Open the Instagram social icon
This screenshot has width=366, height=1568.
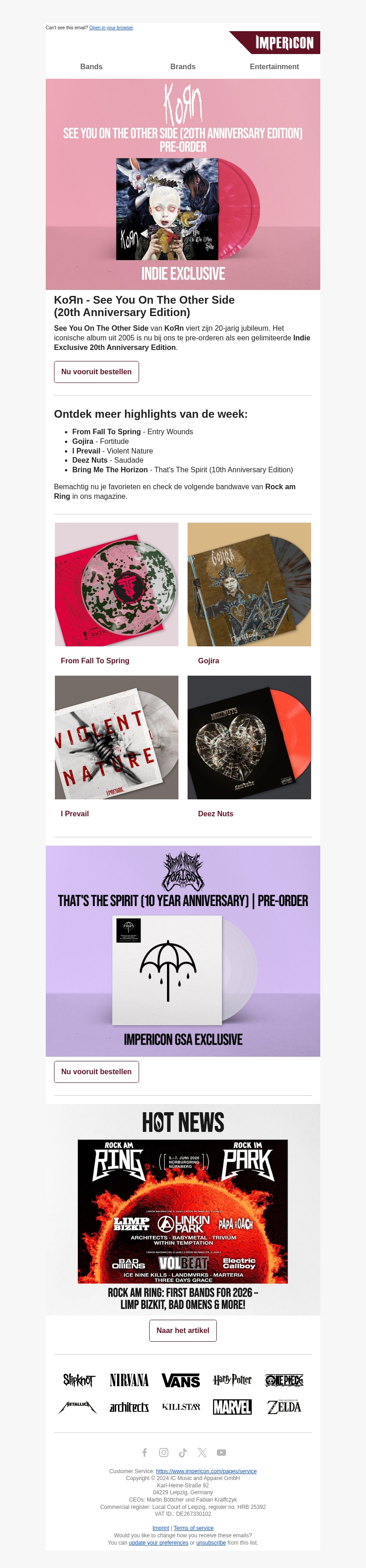164,1453
